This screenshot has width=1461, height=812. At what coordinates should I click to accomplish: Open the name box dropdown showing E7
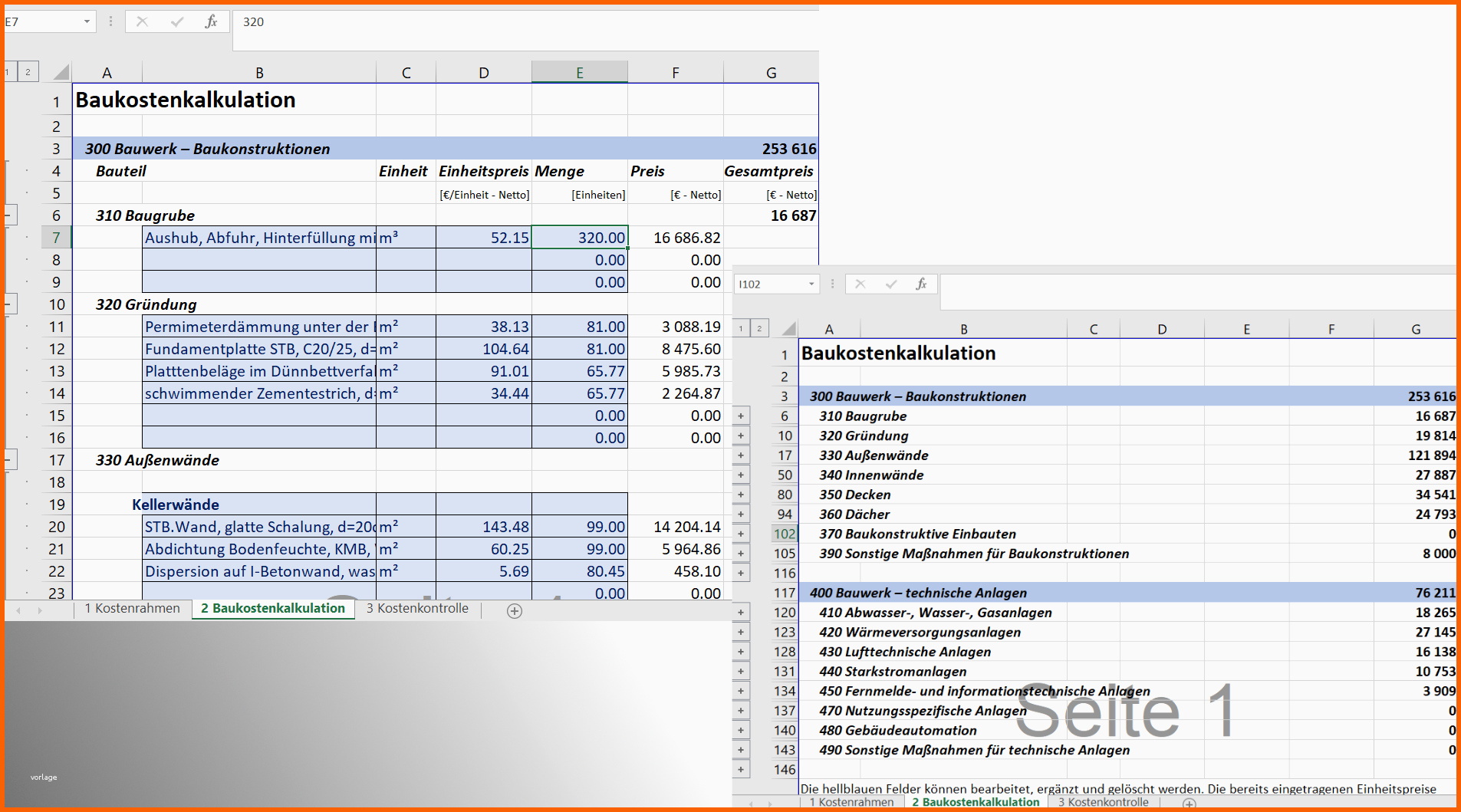click(x=87, y=21)
